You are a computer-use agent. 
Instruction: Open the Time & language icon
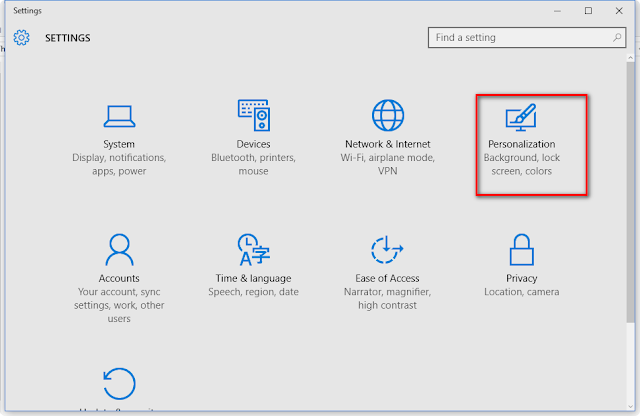click(x=253, y=249)
